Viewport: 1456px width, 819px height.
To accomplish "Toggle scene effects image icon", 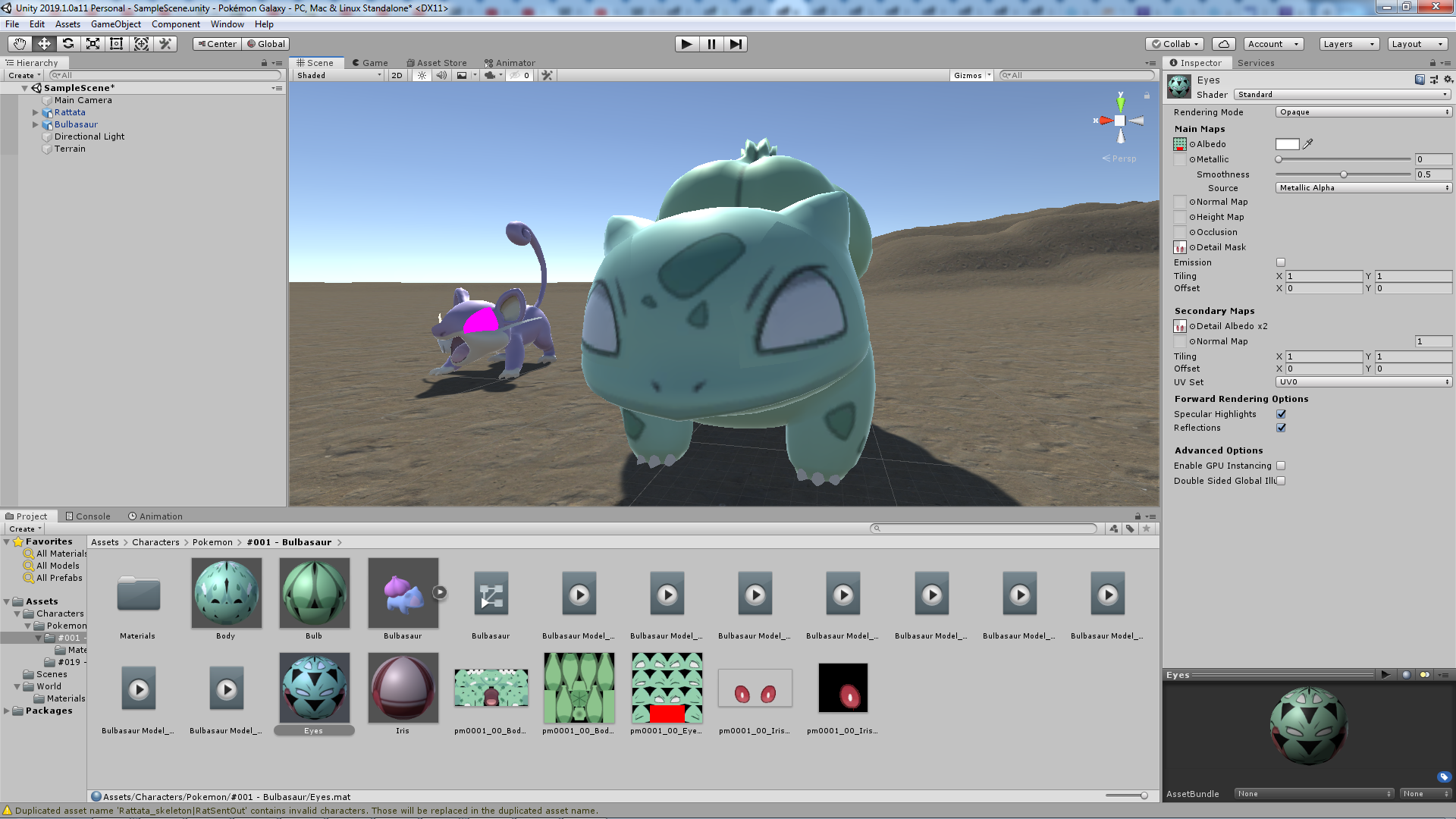I will 462,75.
